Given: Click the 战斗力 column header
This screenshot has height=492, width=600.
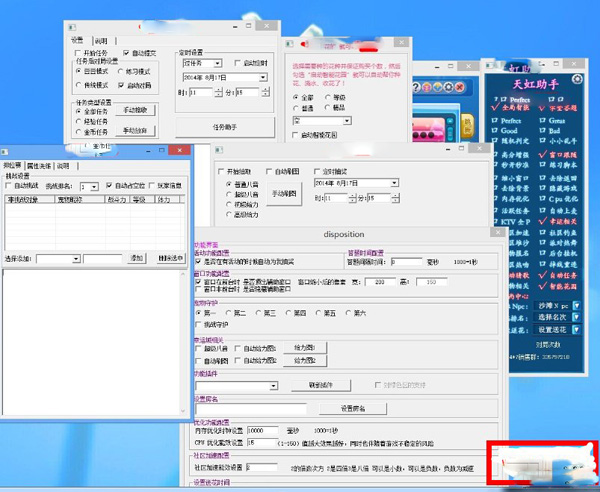Looking at the screenshot, I should (117, 199).
